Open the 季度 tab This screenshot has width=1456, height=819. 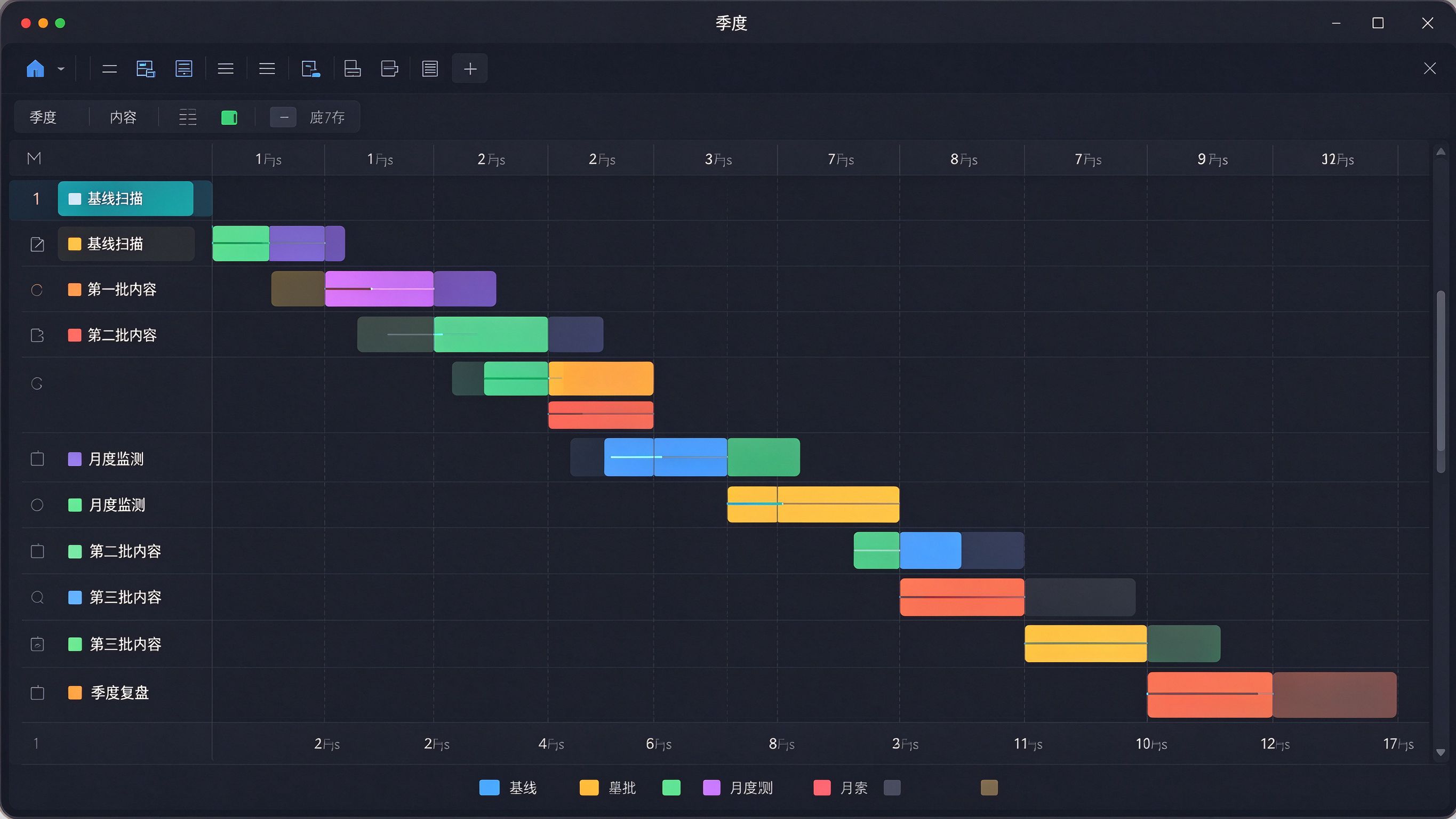(x=43, y=117)
